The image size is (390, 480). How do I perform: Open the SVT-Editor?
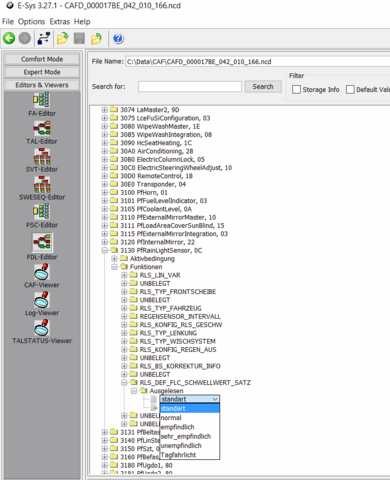[x=42, y=160]
